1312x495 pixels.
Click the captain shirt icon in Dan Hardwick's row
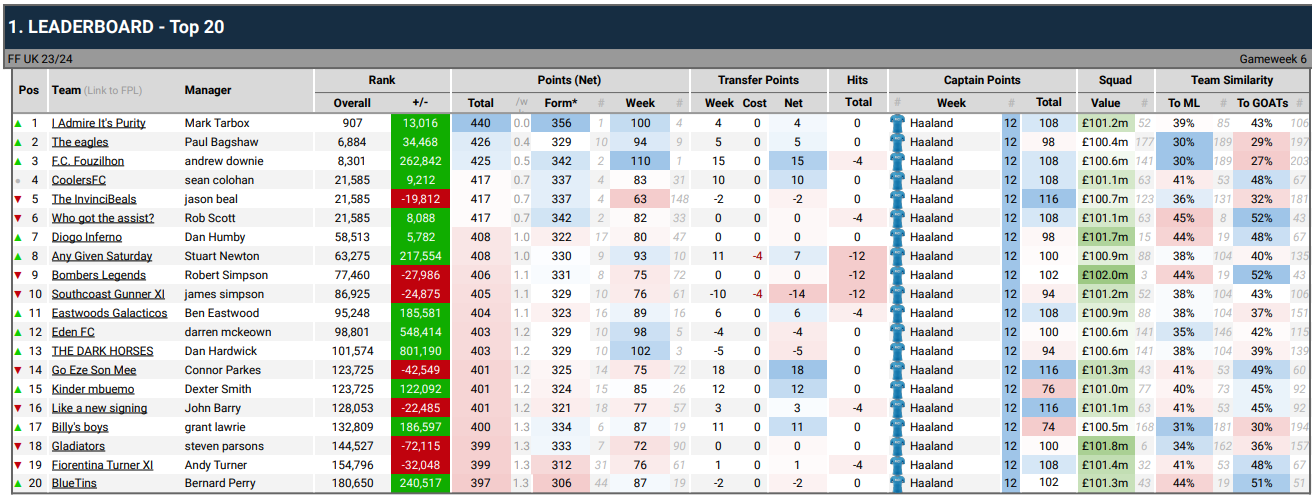tap(897, 351)
